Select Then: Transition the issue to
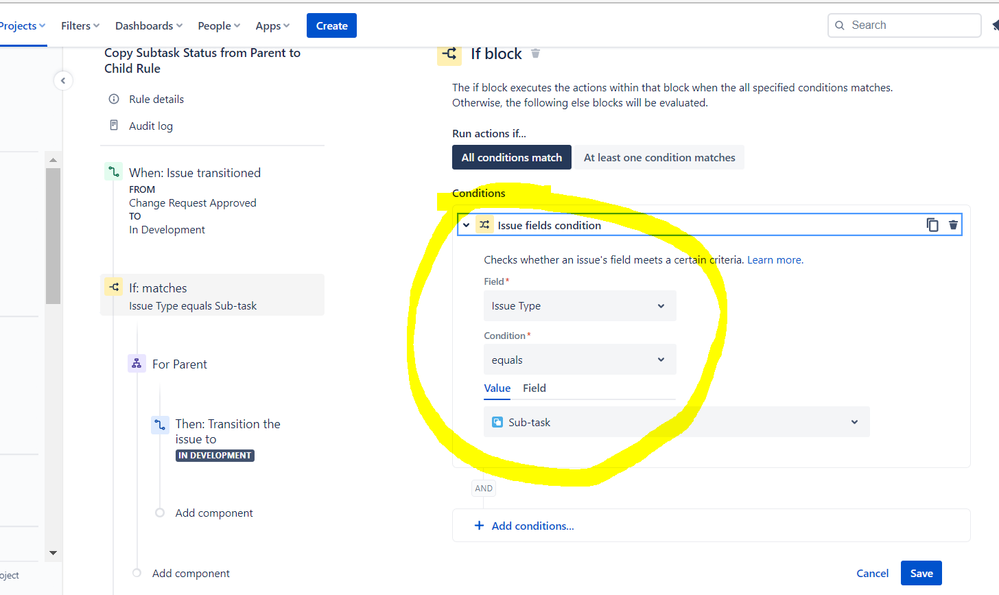This screenshot has width=999, height=595. (x=227, y=431)
